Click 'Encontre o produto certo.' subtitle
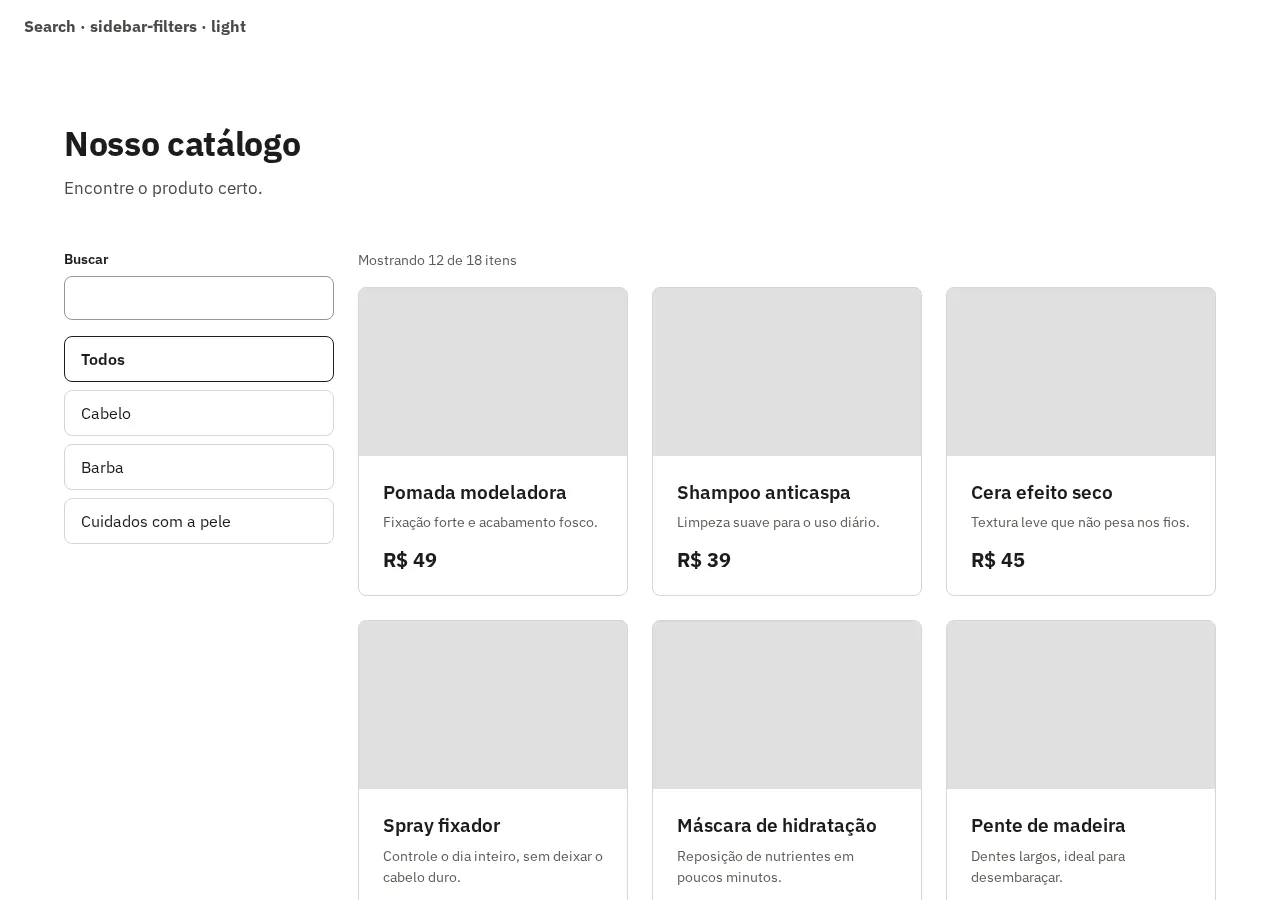Screen dimensions: 1280x900 [163, 188]
